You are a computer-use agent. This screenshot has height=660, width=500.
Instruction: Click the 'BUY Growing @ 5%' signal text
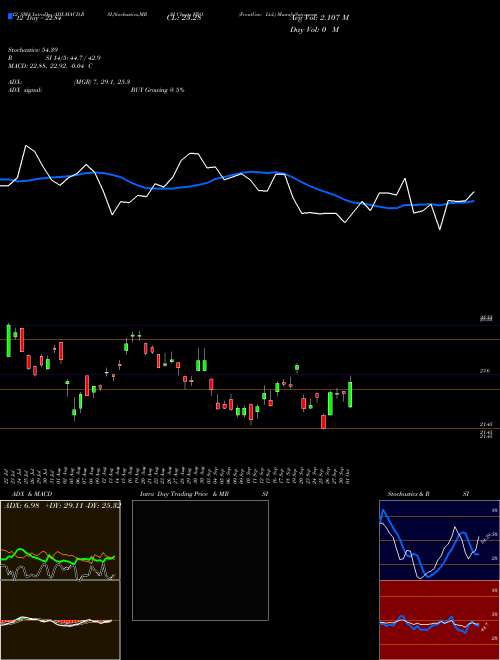[x=157, y=90]
